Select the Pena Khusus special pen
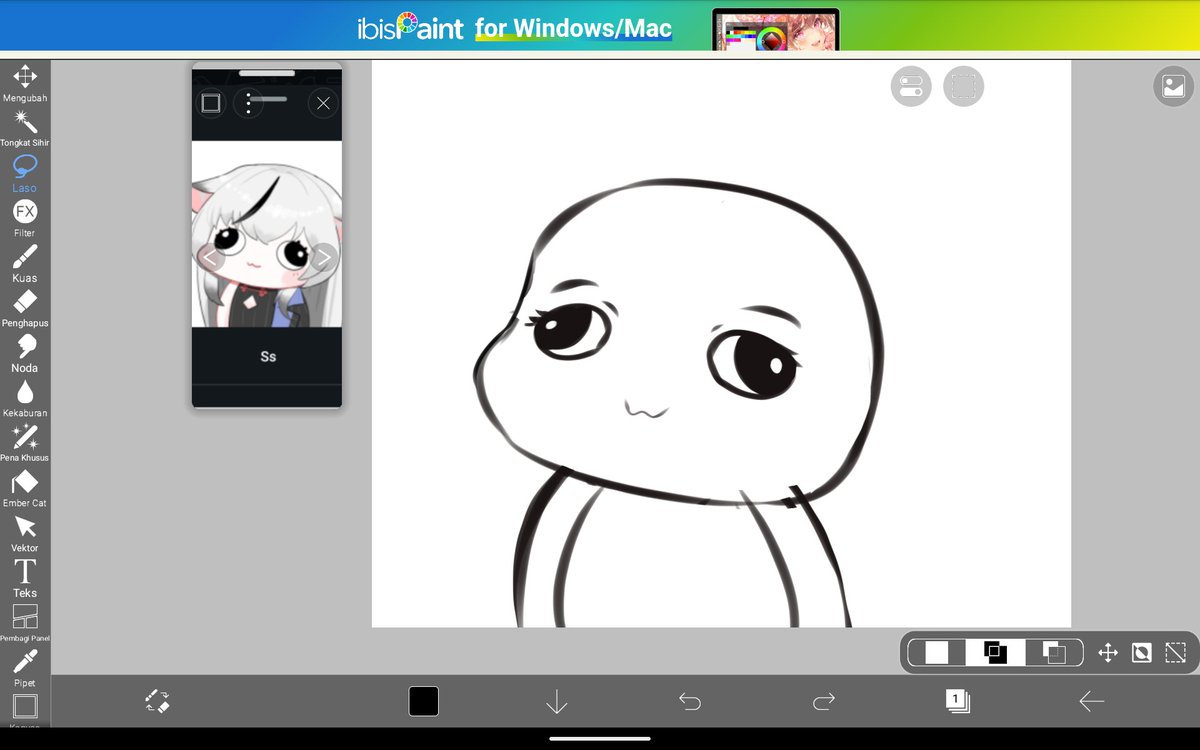This screenshot has height=750, width=1200. tap(25, 443)
